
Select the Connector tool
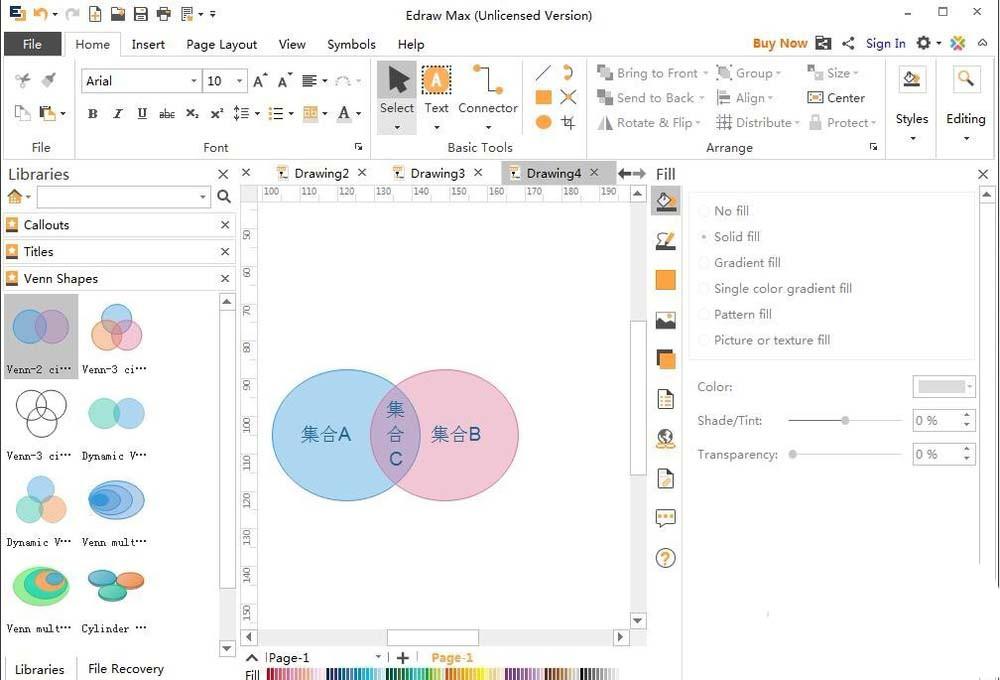coord(488,90)
